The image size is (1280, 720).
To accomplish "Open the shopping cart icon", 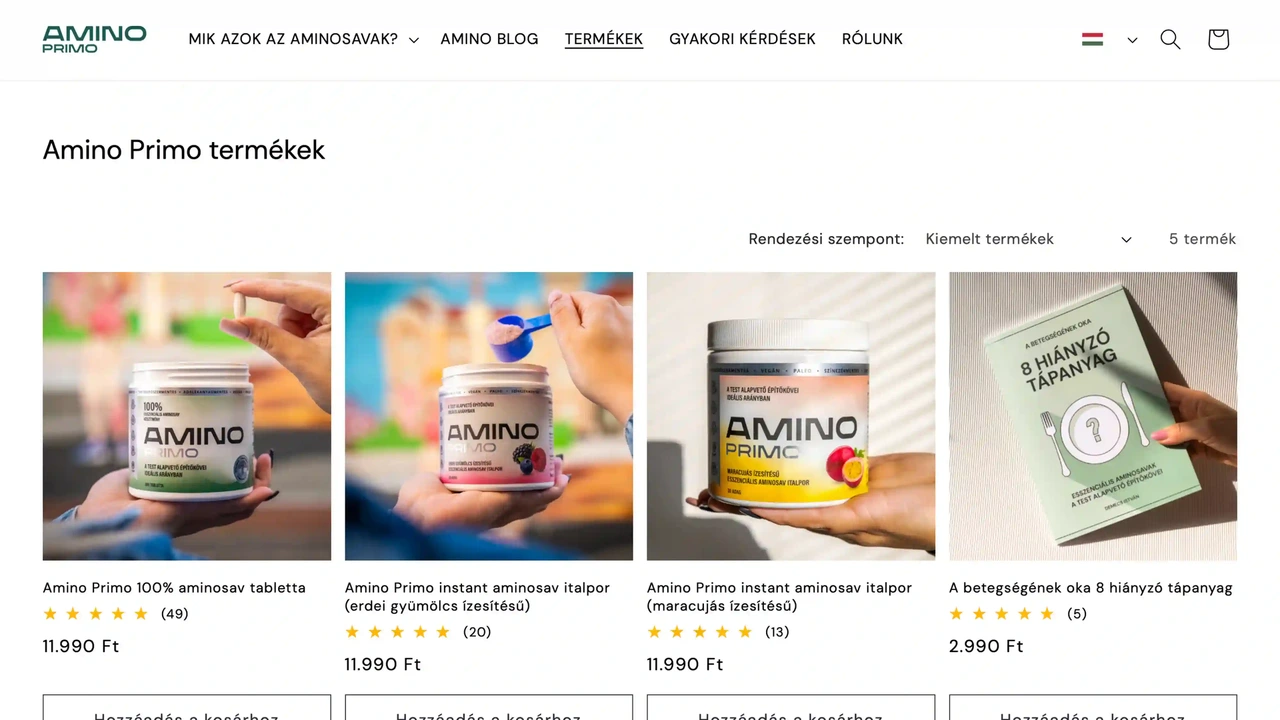I will coord(1218,39).
